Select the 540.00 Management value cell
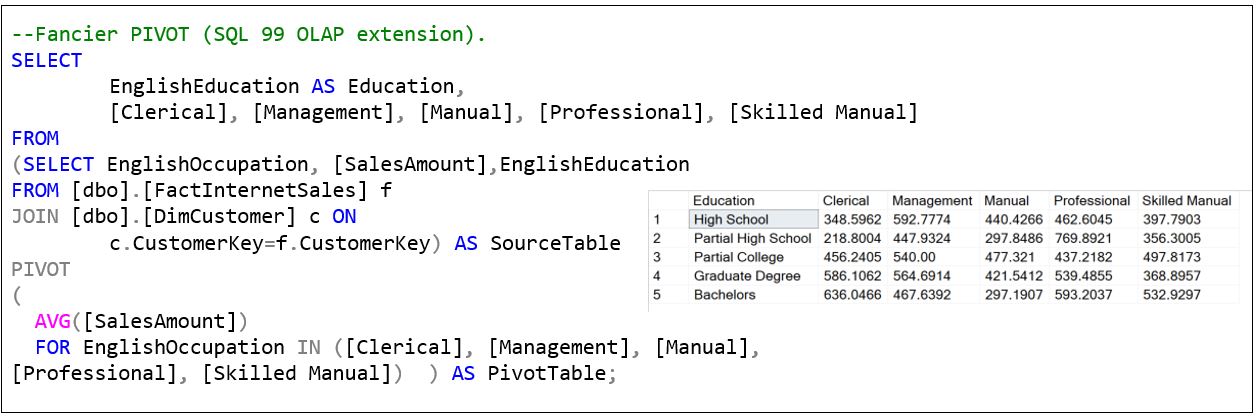Image resolution: width=1258 pixels, height=418 pixels. point(913,258)
